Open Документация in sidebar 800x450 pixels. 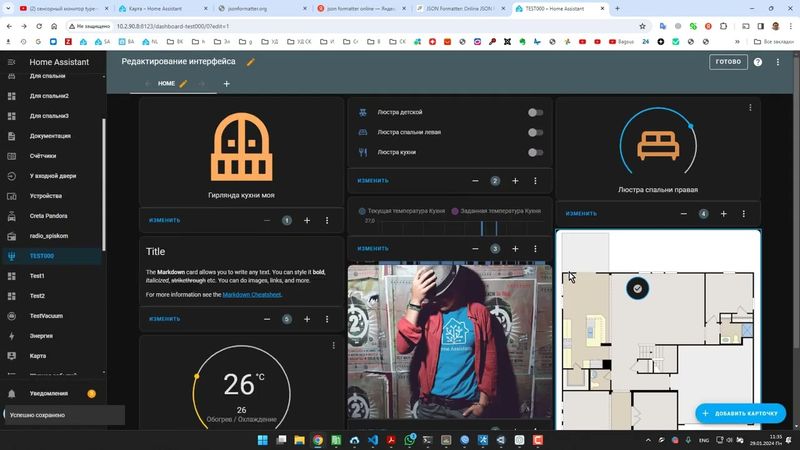click(50, 136)
